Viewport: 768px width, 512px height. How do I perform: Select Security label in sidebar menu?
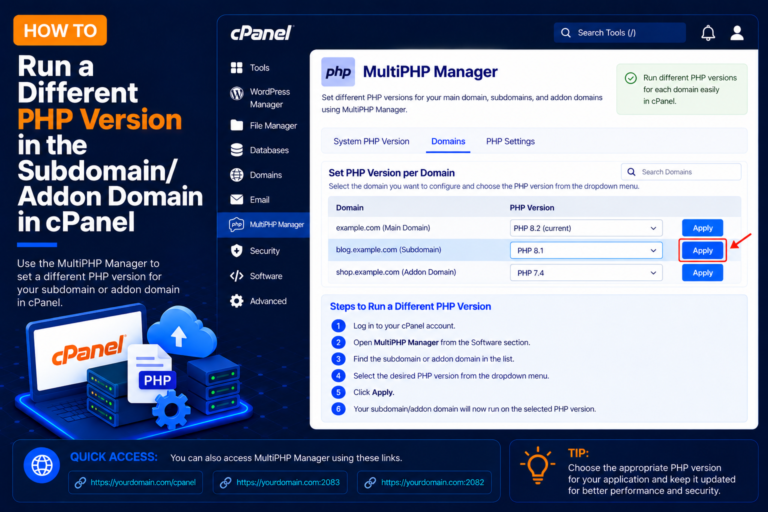pyautogui.click(x=264, y=251)
